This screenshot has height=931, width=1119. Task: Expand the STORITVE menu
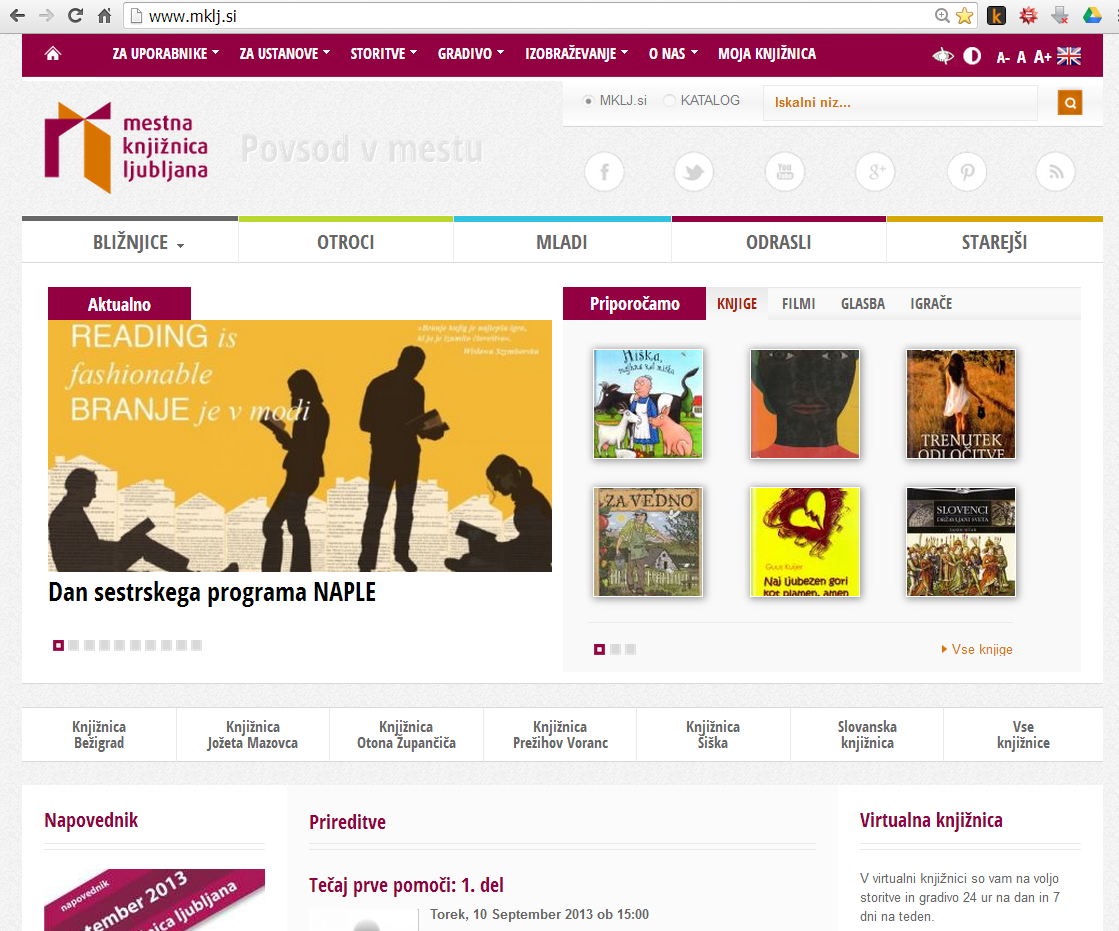(383, 54)
